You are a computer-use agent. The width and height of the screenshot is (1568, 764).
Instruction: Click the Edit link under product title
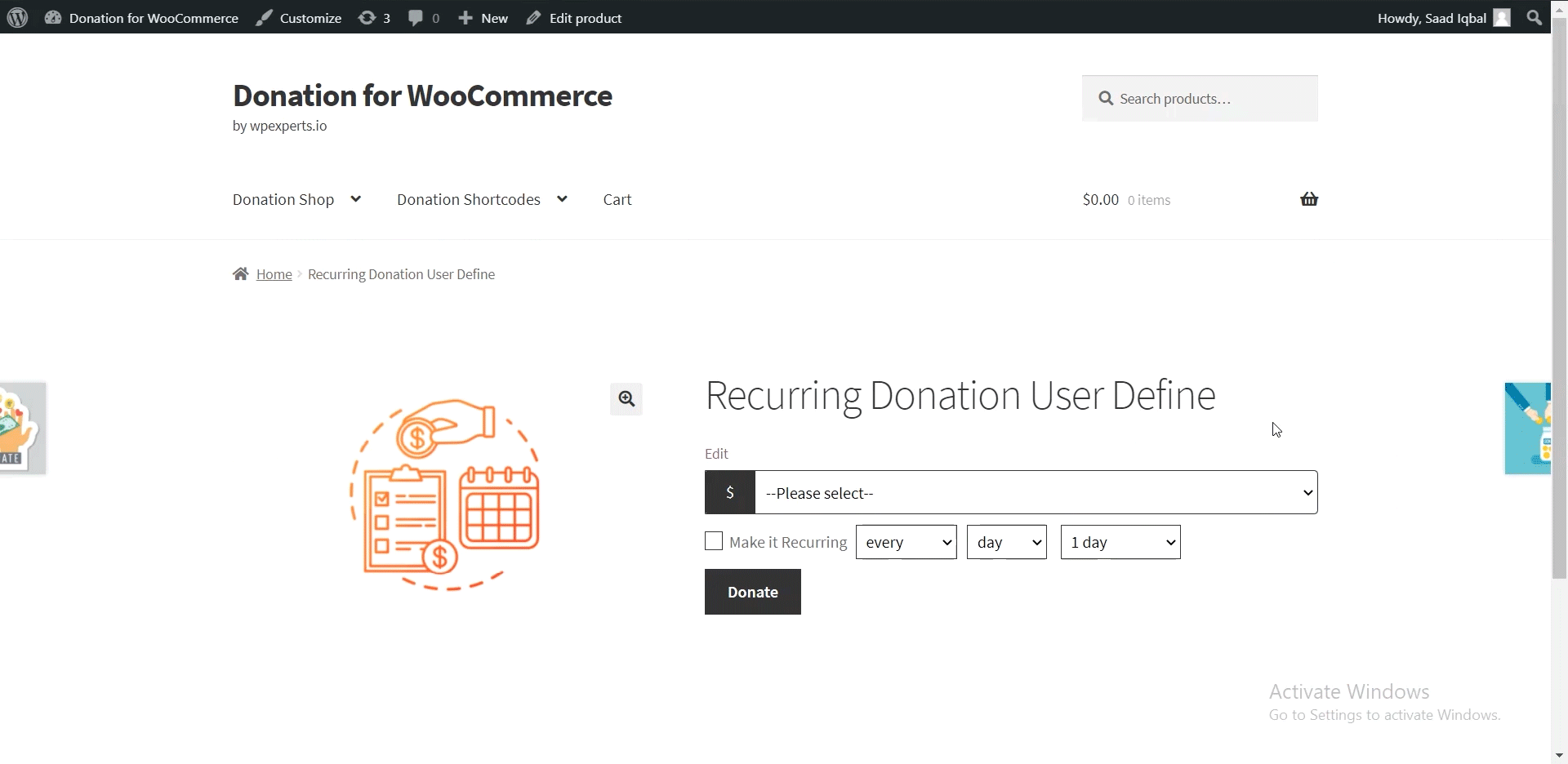point(716,454)
